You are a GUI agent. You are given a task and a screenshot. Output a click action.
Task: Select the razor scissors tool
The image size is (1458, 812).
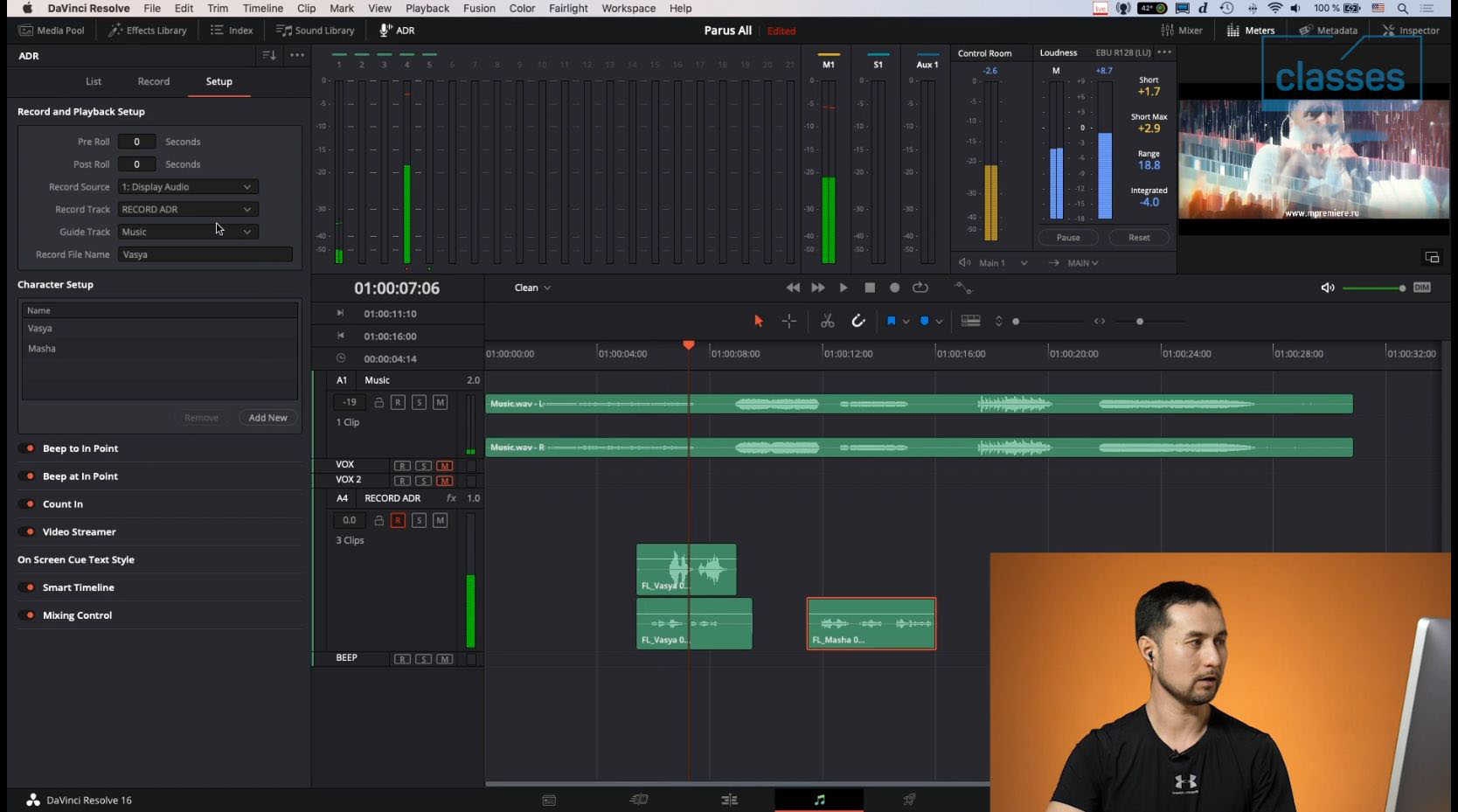[828, 321]
